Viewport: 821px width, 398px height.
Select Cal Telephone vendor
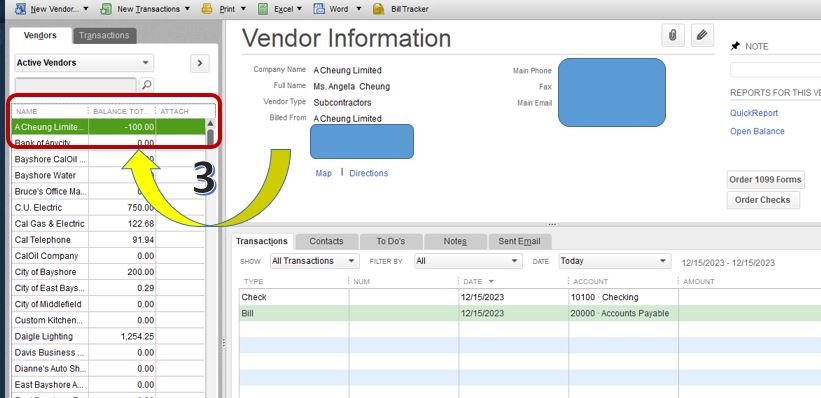click(108, 240)
